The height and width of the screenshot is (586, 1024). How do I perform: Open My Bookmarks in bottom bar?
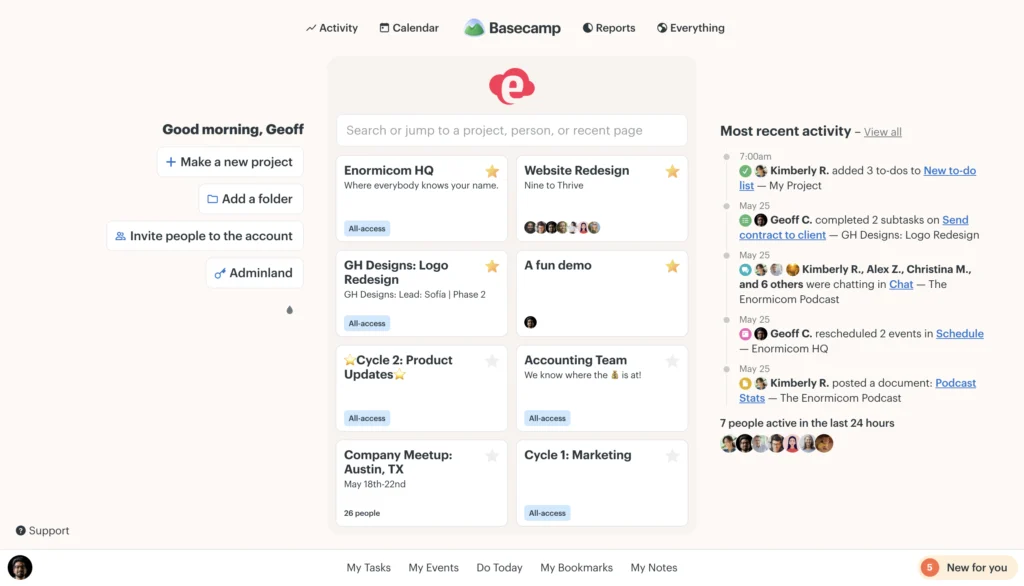coord(577,568)
